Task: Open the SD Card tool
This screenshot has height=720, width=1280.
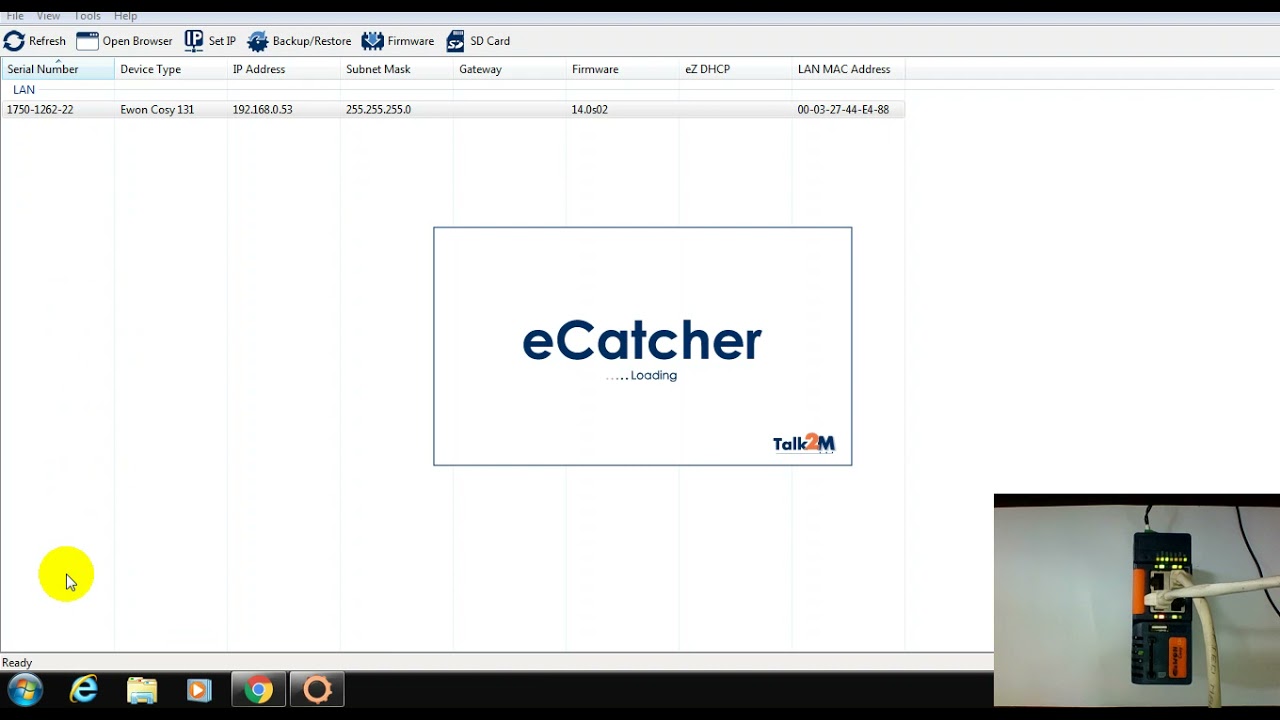Action: tap(478, 41)
